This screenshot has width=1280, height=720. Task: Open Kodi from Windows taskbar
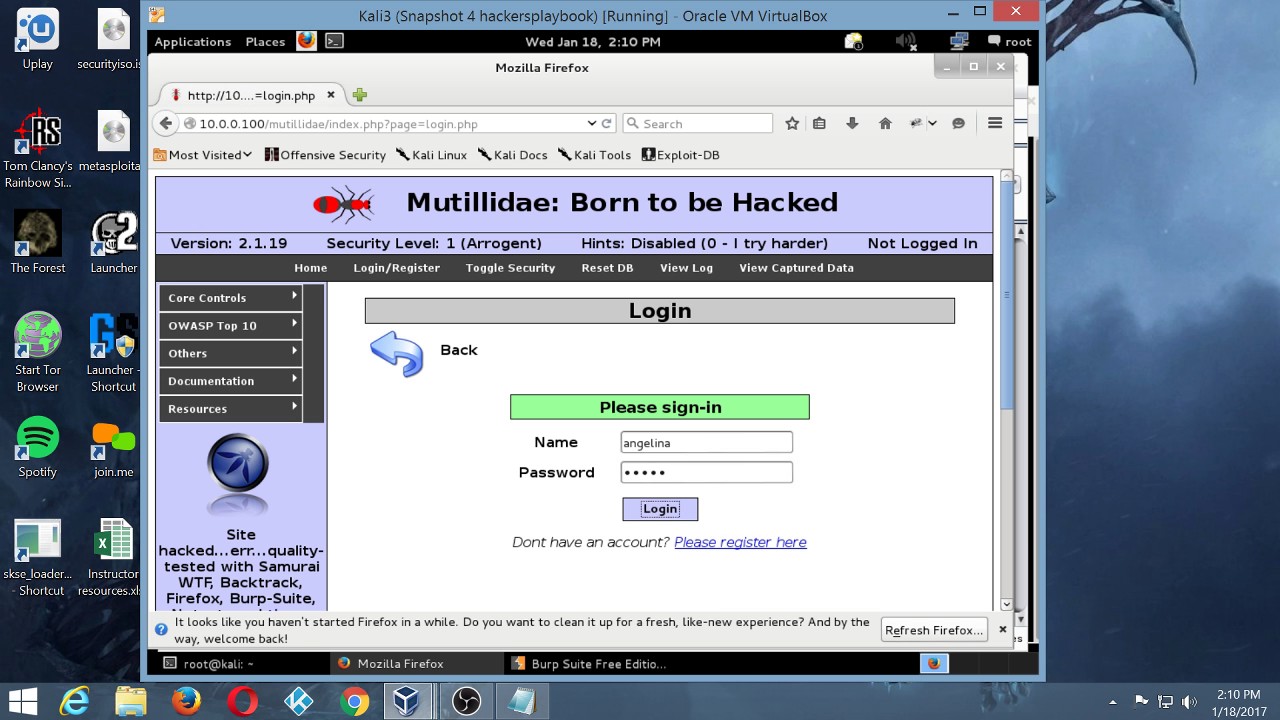coord(298,701)
